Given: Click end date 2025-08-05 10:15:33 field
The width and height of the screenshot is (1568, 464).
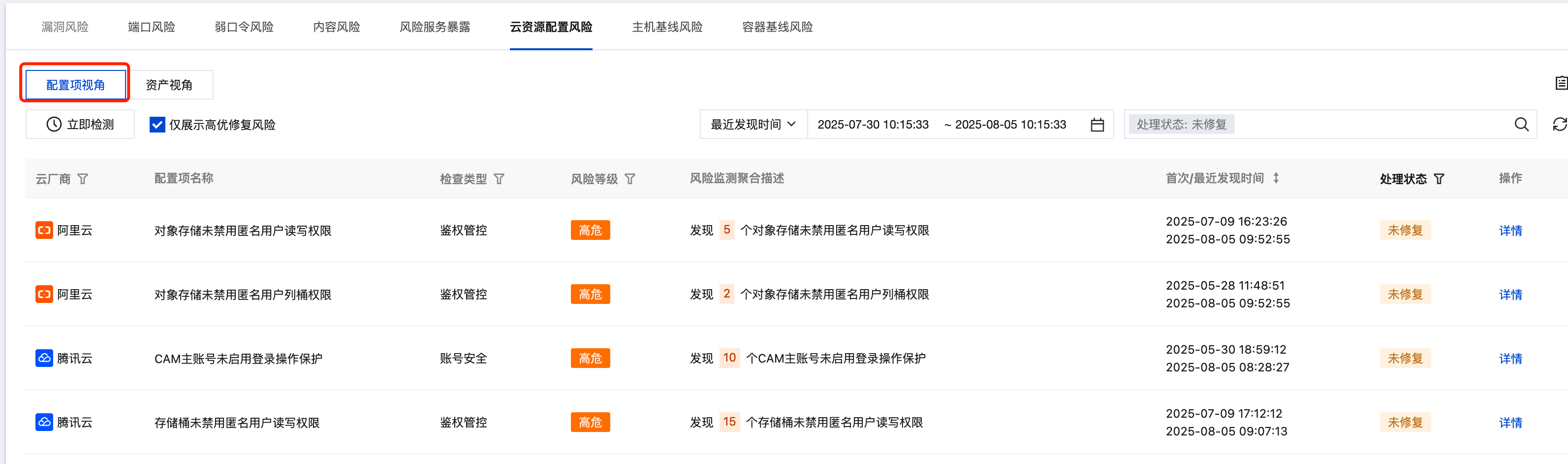Looking at the screenshot, I should pyautogui.click(x=1010, y=124).
